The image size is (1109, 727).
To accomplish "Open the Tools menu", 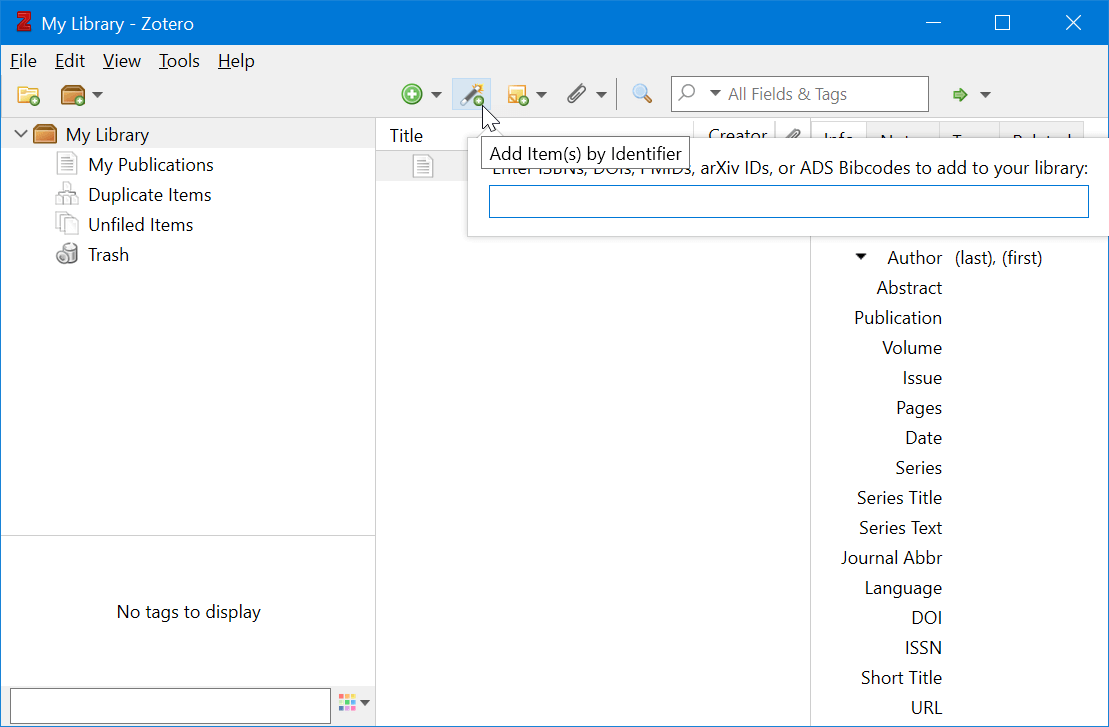I will pyautogui.click(x=179, y=61).
